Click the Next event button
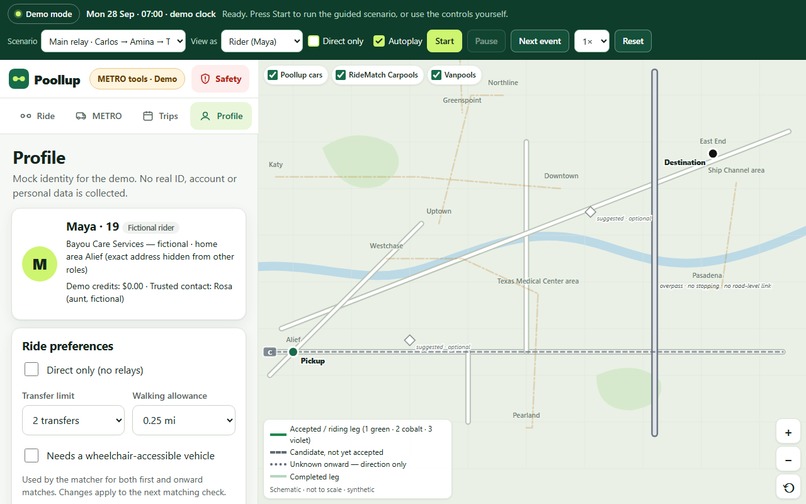Screen dimensions: 806x504 [540, 41]
